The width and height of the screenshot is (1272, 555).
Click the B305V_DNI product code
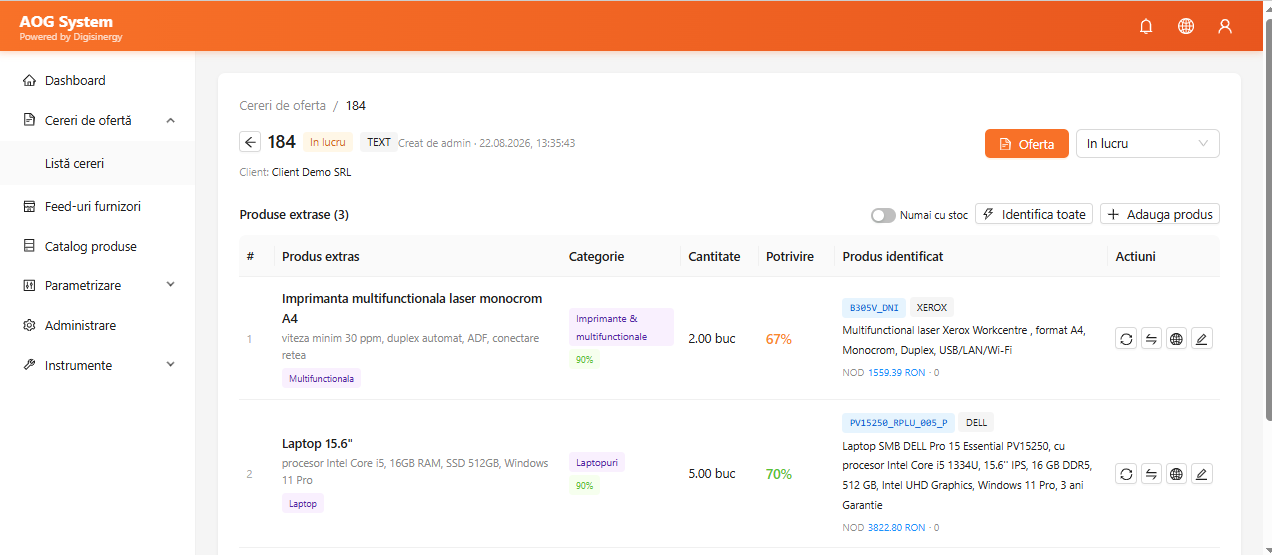click(x=874, y=308)
